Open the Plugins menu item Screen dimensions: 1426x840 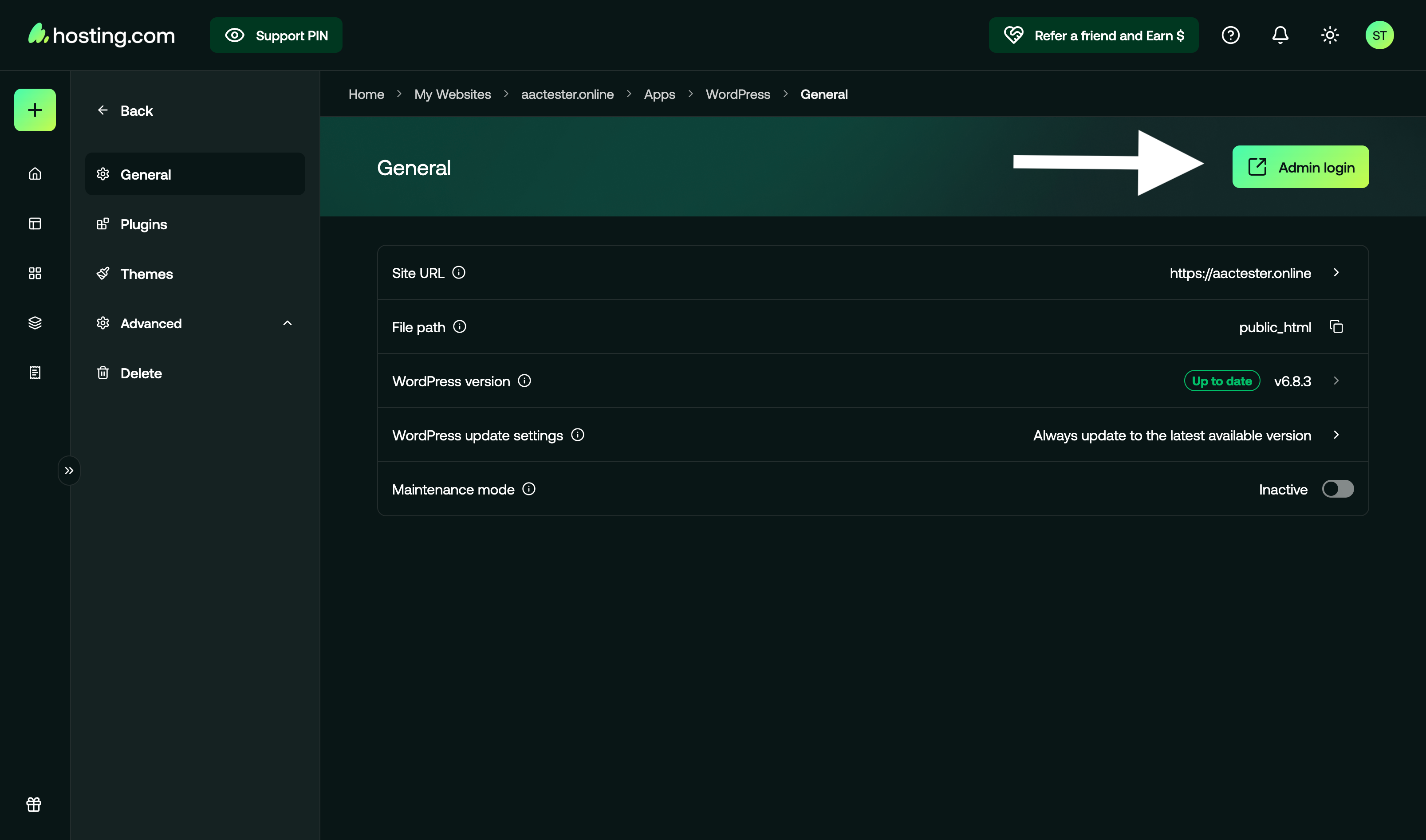click(144, 224)
